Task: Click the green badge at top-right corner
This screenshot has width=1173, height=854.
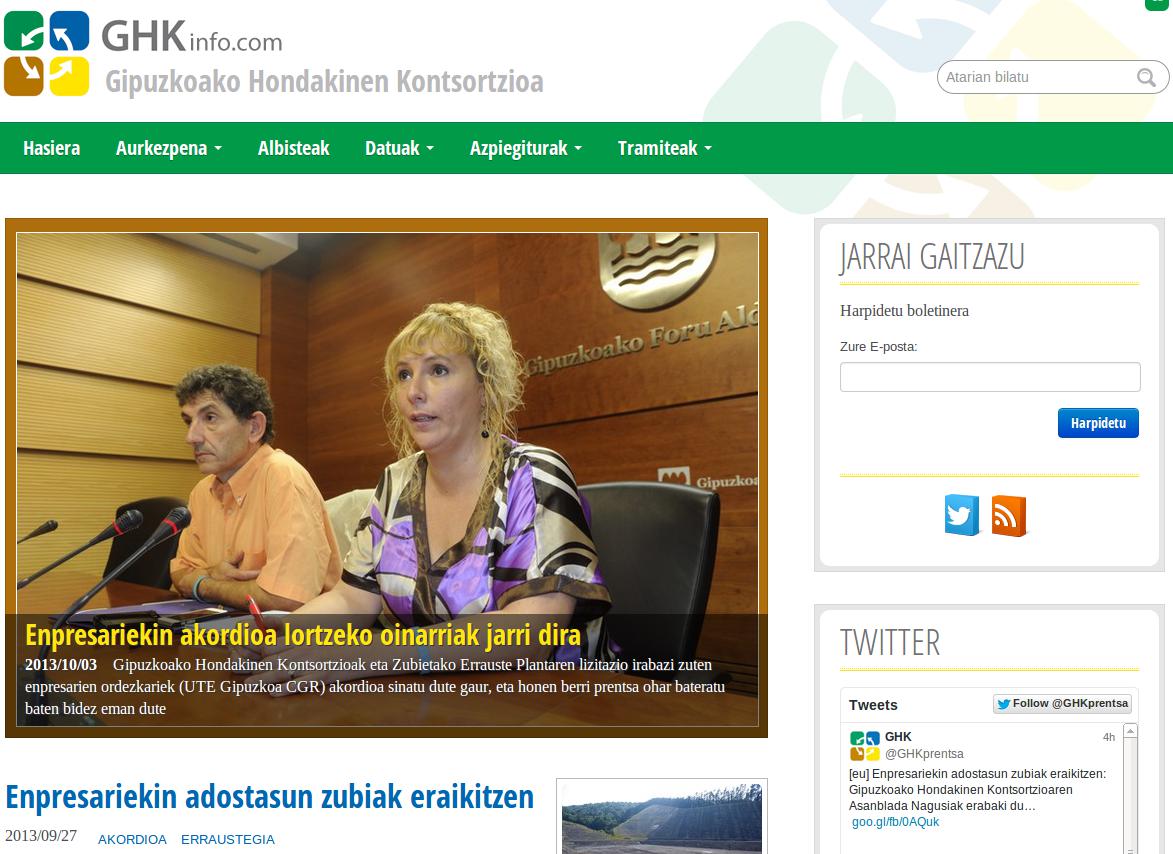Action: pos(1156,5)
